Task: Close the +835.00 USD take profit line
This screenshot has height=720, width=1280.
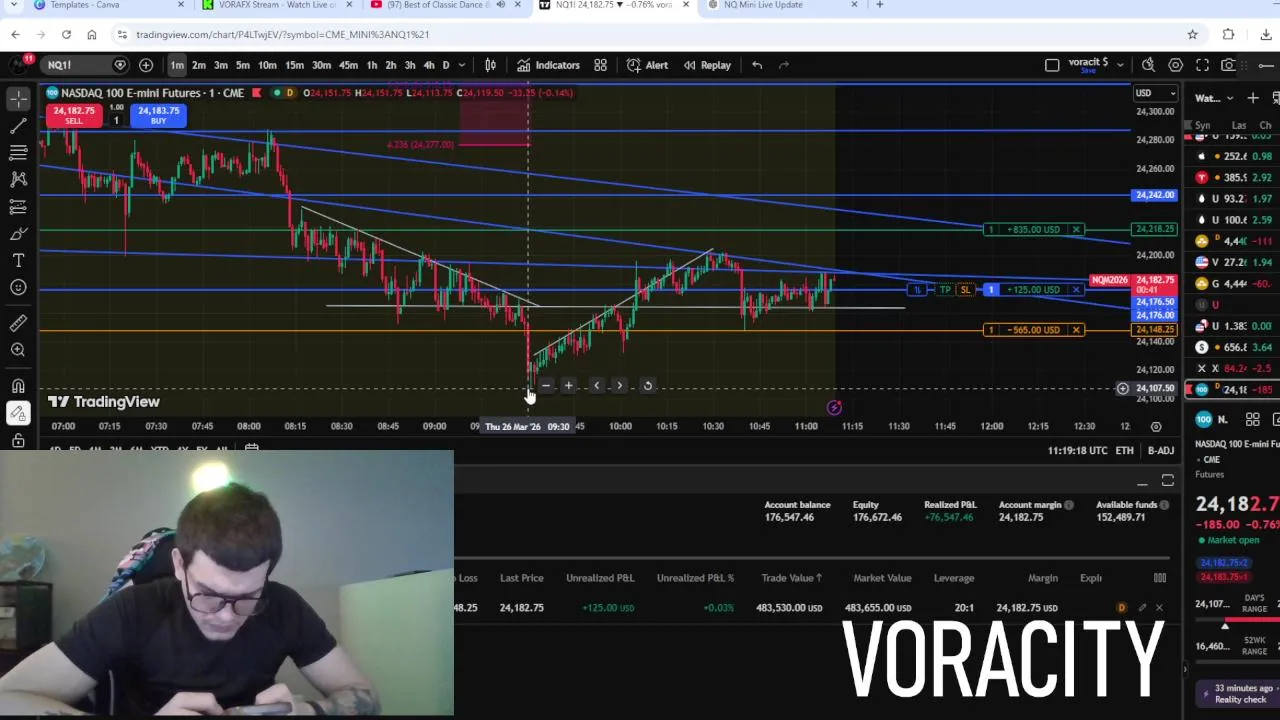Action: [1076, 229]
